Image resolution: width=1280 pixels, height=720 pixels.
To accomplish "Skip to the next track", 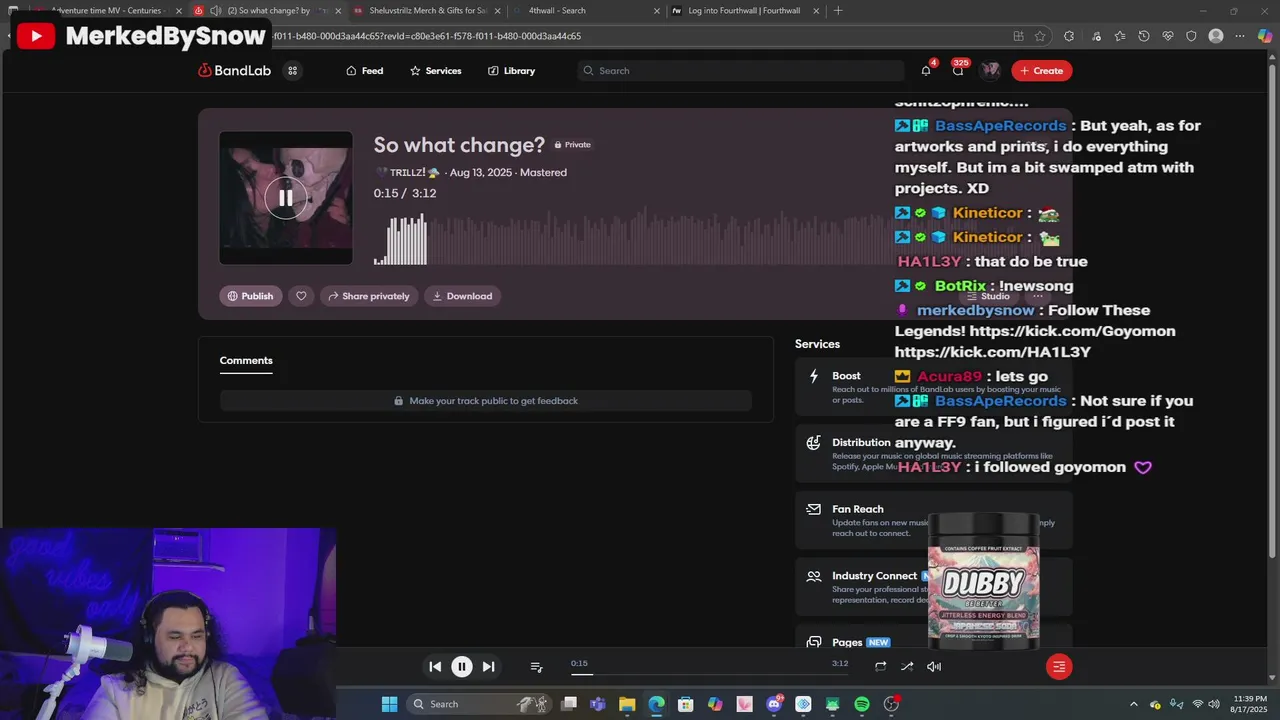I will 488,667.
